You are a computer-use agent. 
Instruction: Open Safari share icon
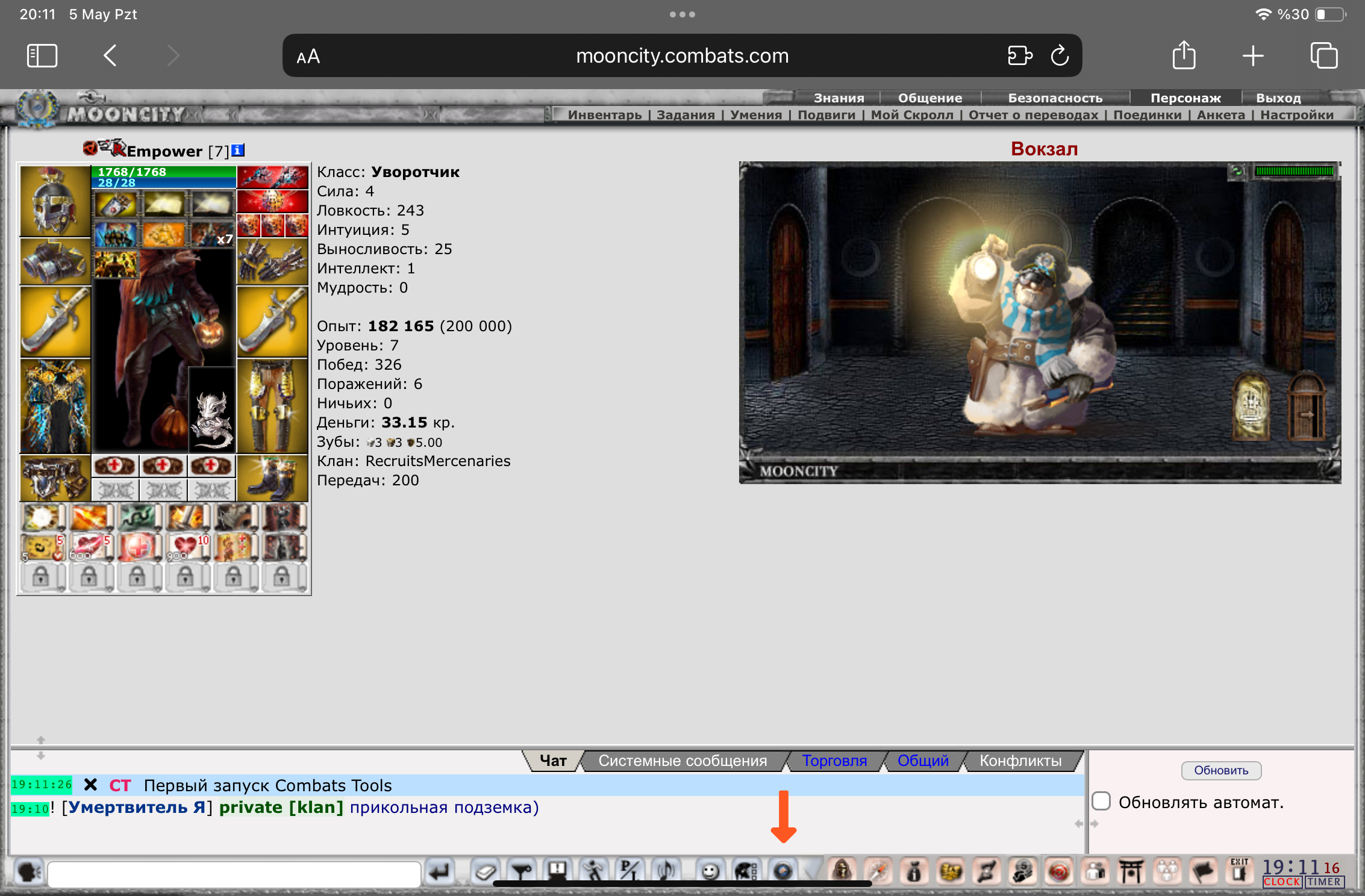click(x=1184, y=56)
